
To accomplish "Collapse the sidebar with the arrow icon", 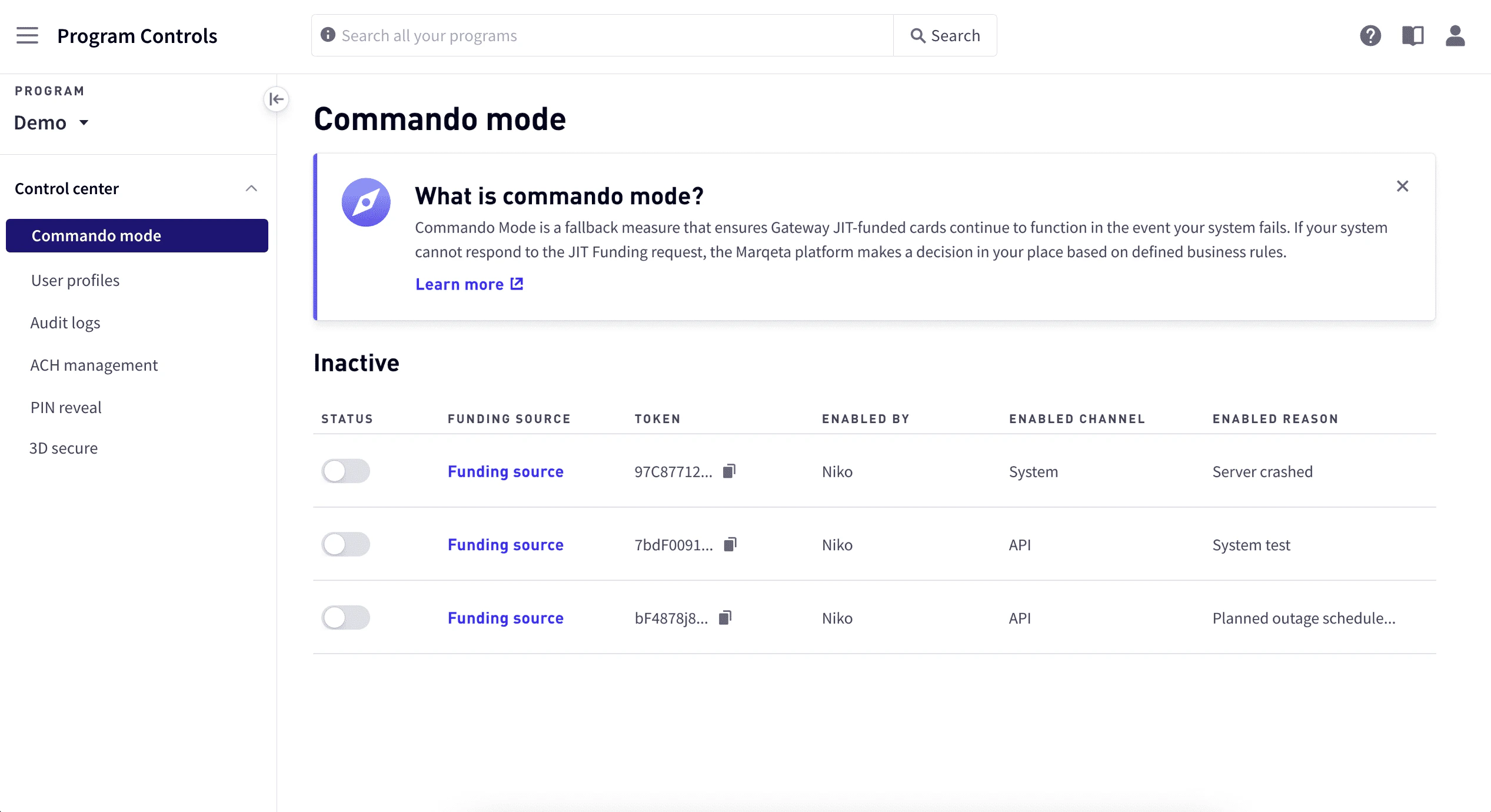I will click(x=276, y=99).
